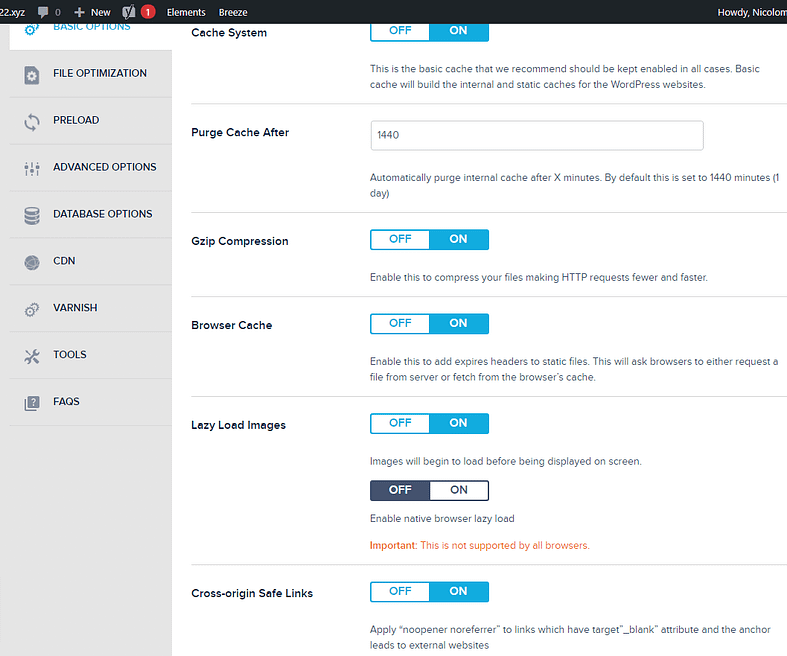
Task: Click the CDN globe icon
Action: point(32,263)
